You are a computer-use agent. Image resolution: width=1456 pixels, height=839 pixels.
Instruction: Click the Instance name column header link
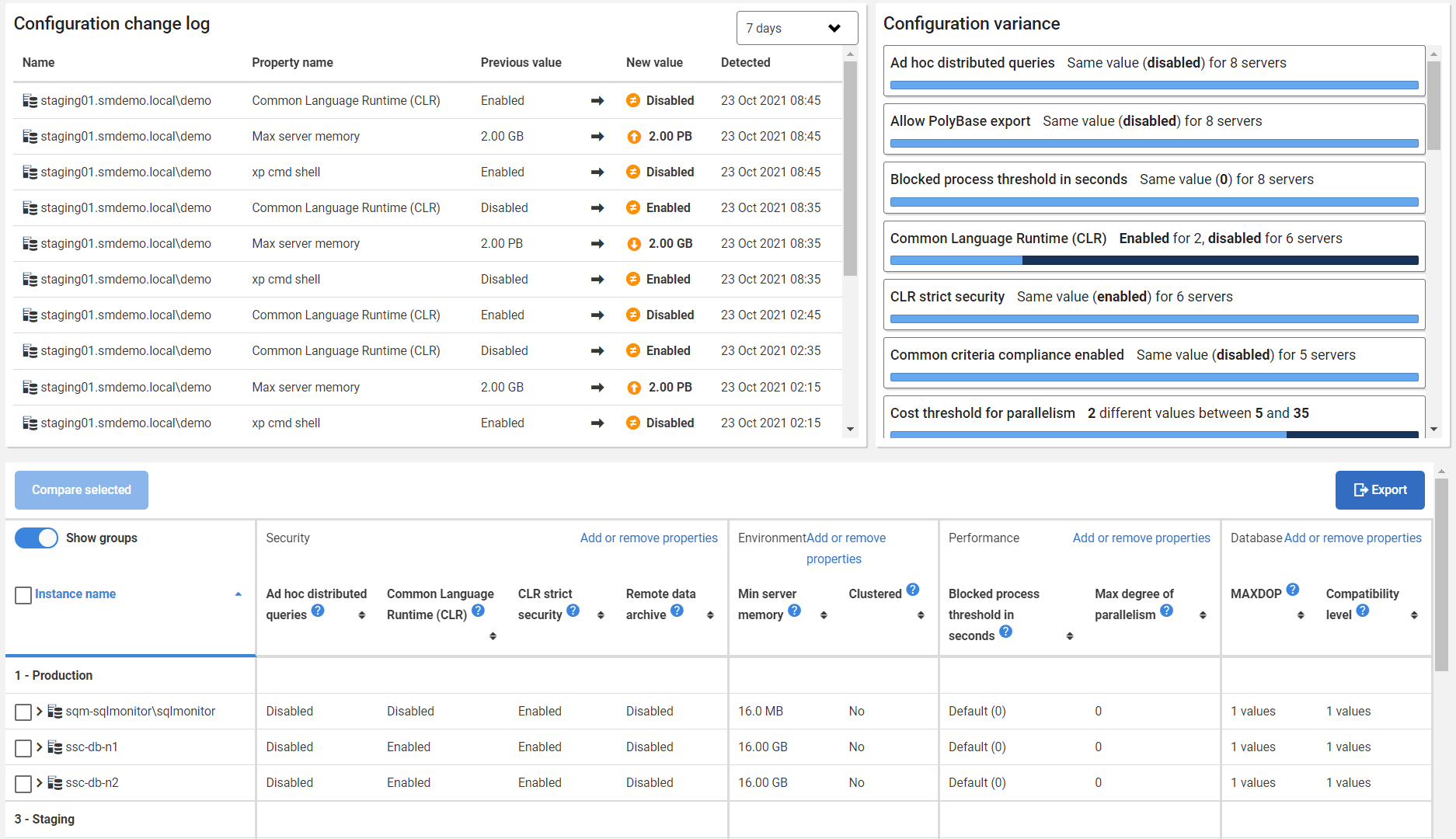pos(75,594)
